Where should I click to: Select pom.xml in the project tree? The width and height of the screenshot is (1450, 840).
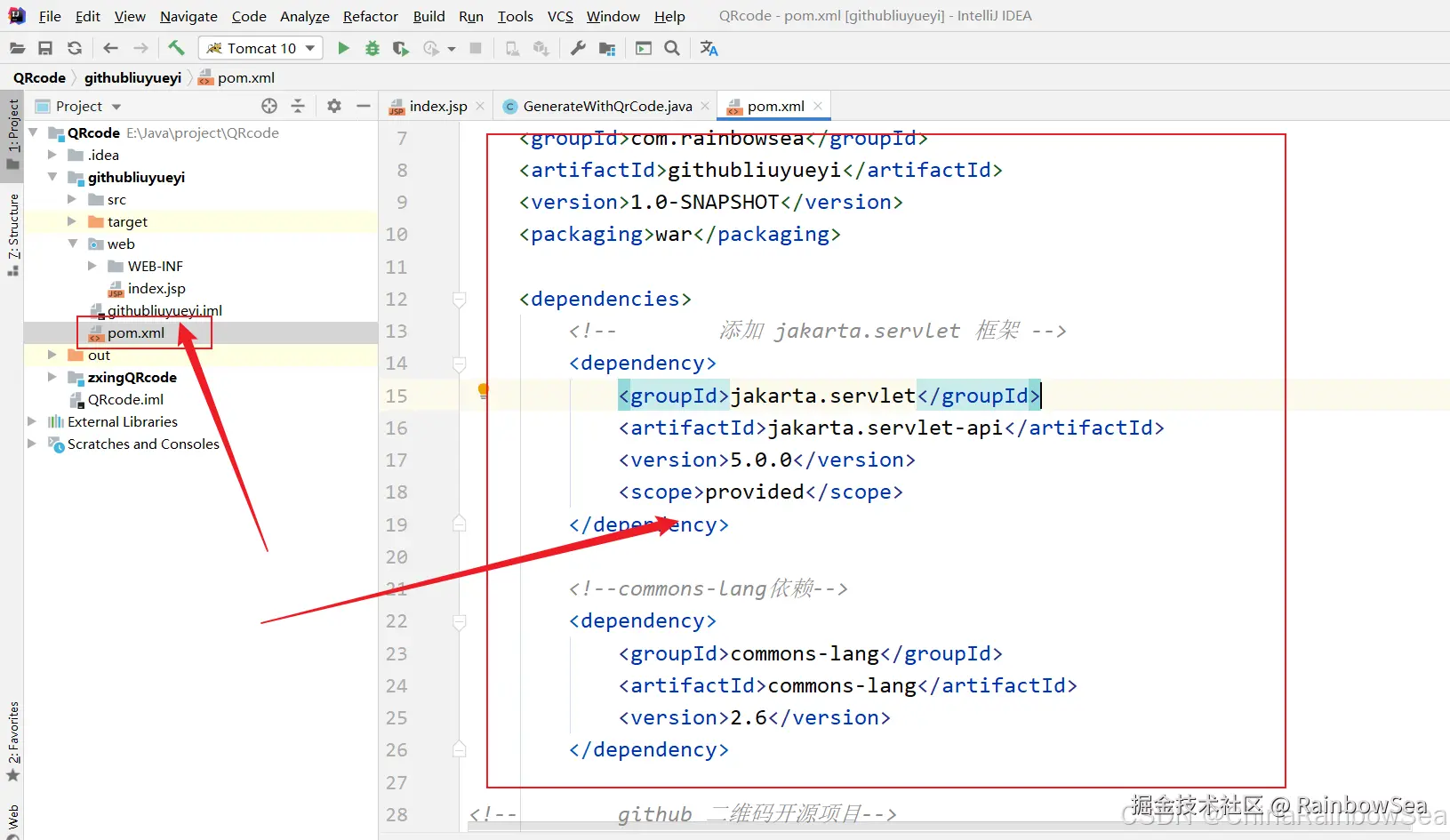tap(136, 332)
